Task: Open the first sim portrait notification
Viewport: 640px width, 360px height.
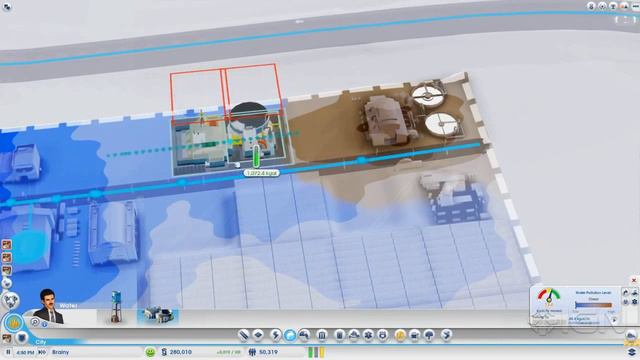Action: click(7, 244)
